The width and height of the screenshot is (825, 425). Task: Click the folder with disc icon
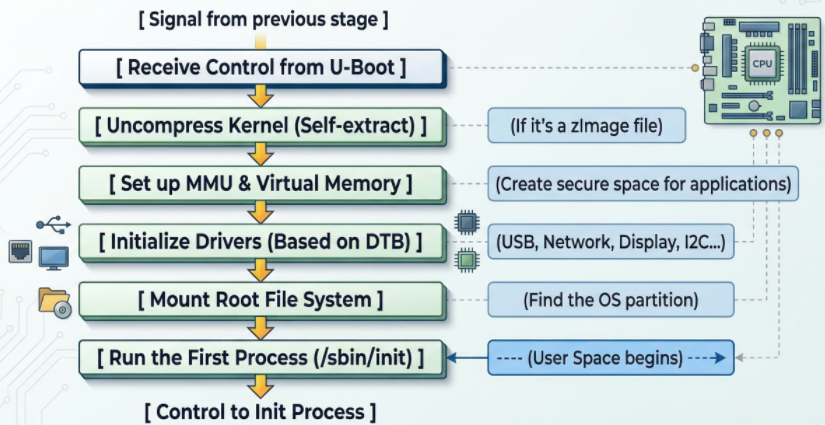click(x=53, y=301)
